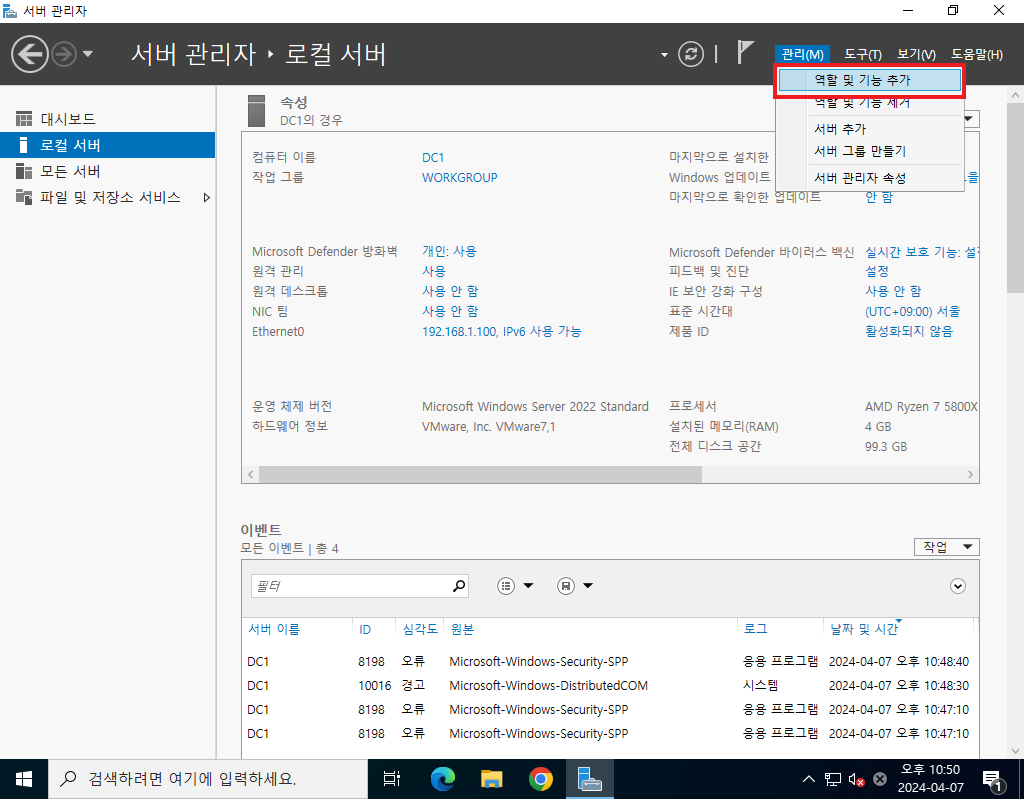This screenshot has height=799, width=1024.
Task: Open 서버 관리자 속성 menu entry
Action: point(869,178)
